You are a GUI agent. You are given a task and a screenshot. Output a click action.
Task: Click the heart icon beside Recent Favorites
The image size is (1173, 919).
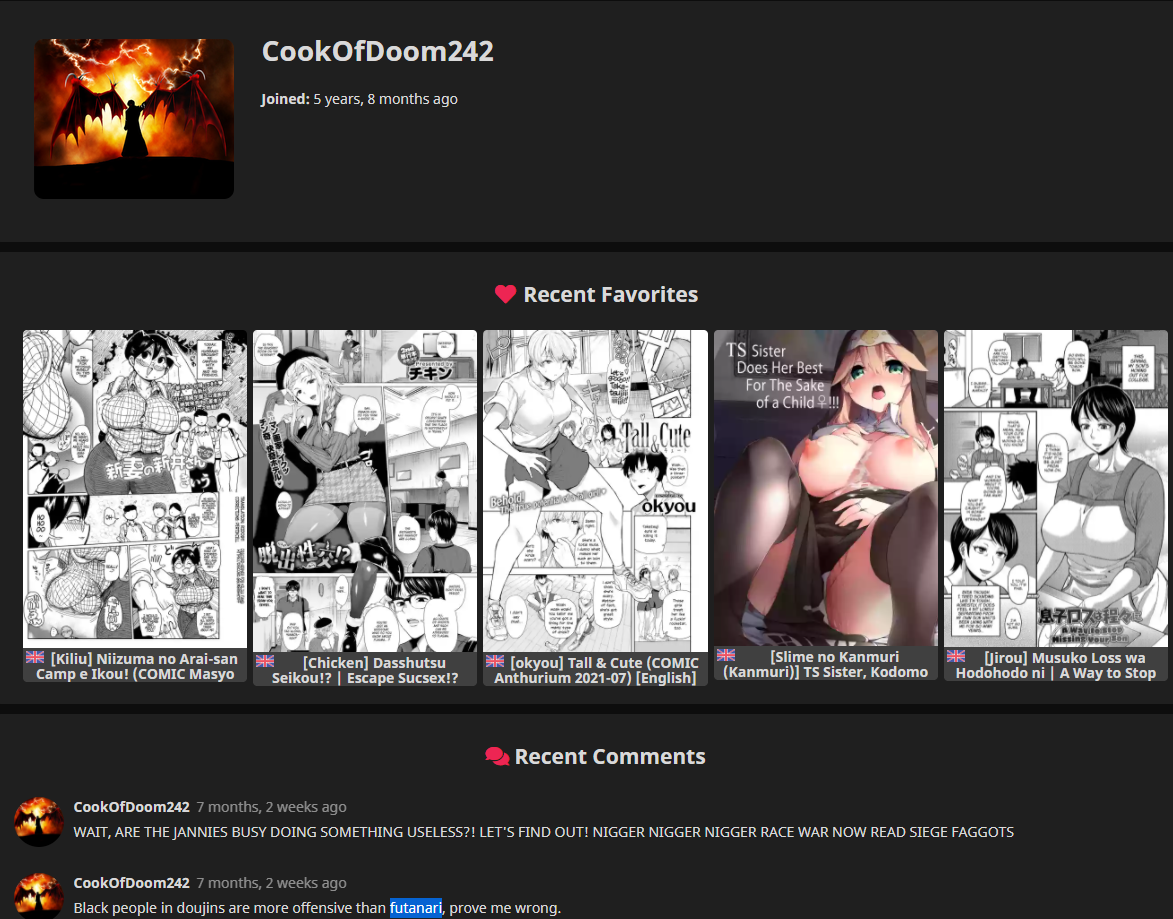(506, 295)
